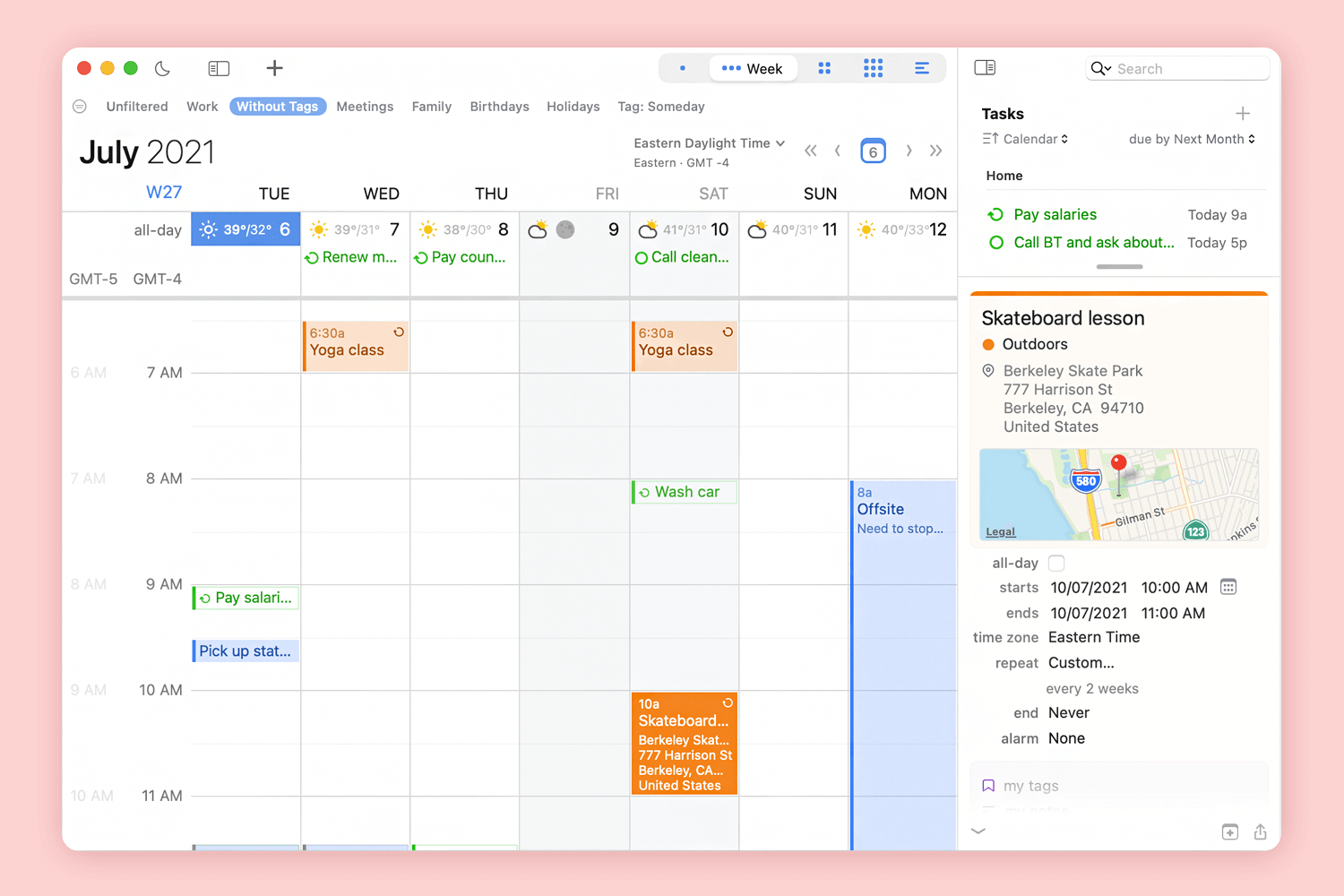This screenshot has width=1344, height=896.
Task: Select Tag: Someday calendar set
Action: pos(661,107)
